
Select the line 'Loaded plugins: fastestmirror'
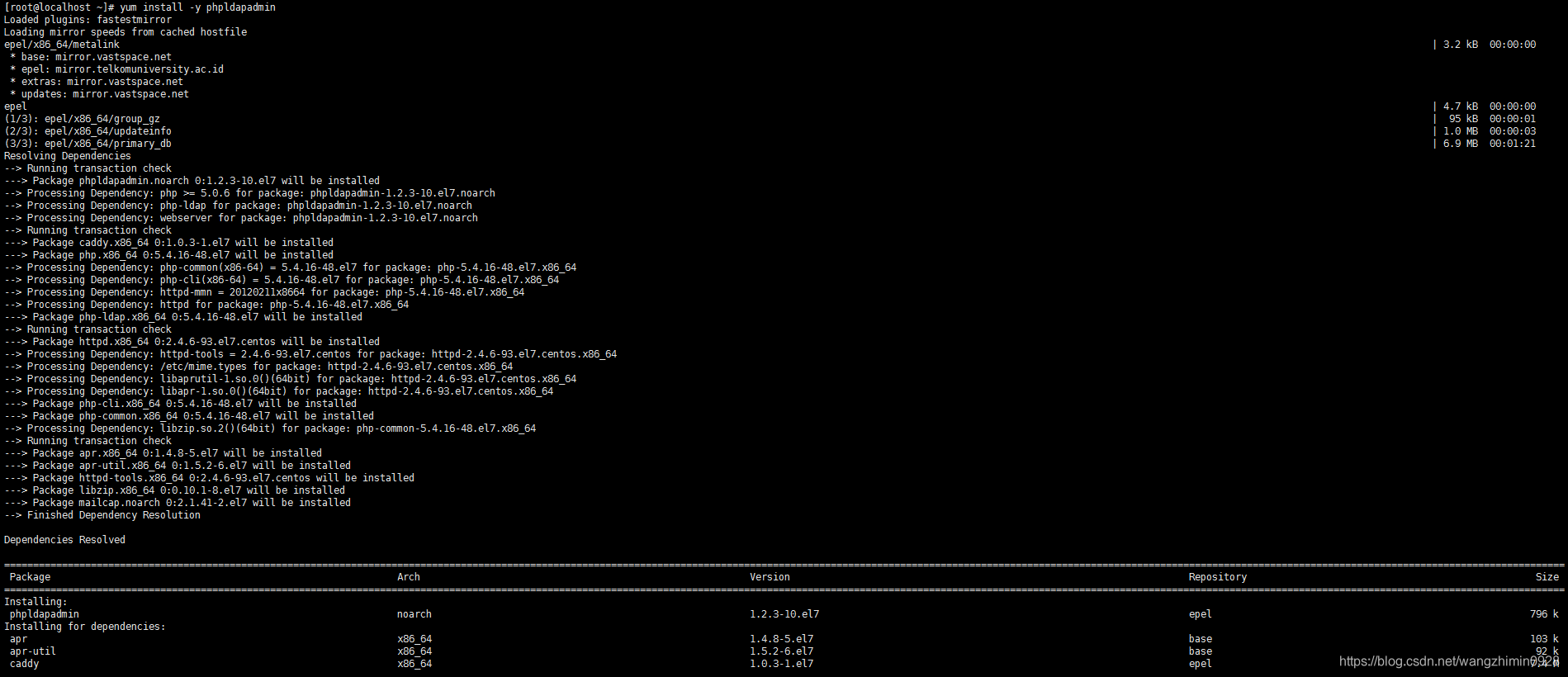click(88, 20)
